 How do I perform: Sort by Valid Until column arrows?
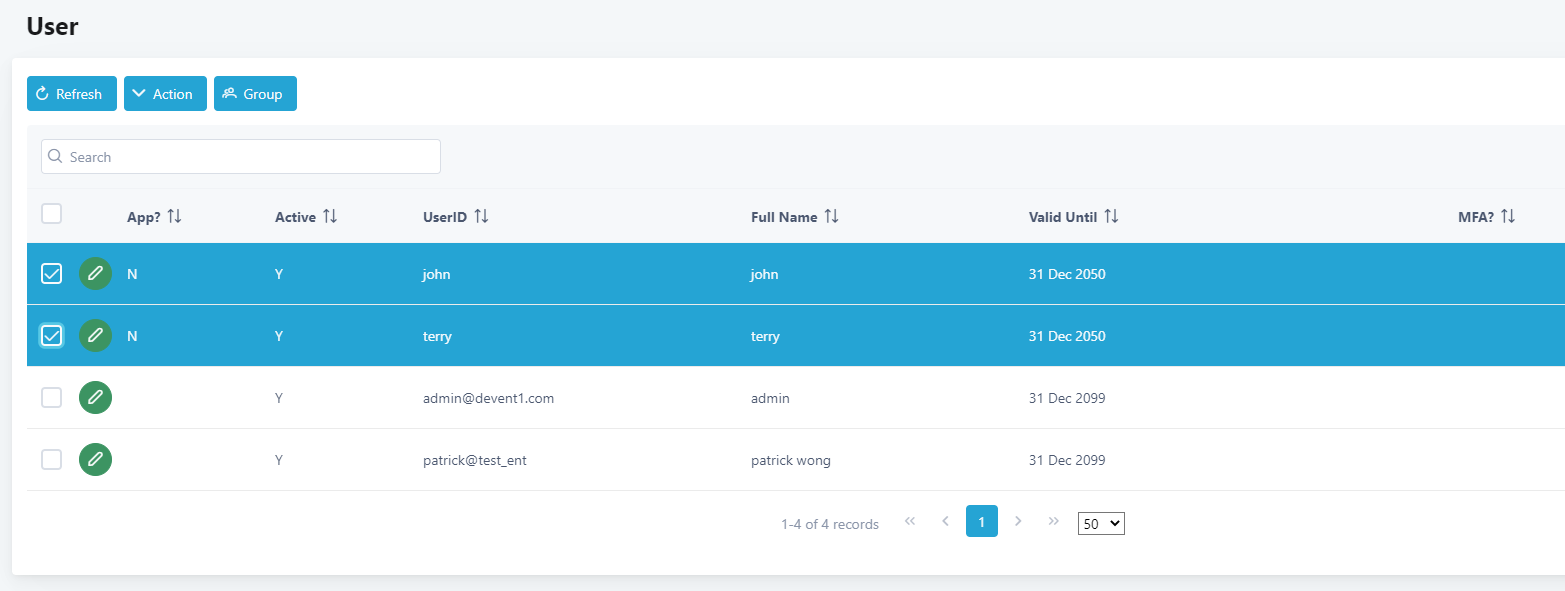[x=1111, y=217]
